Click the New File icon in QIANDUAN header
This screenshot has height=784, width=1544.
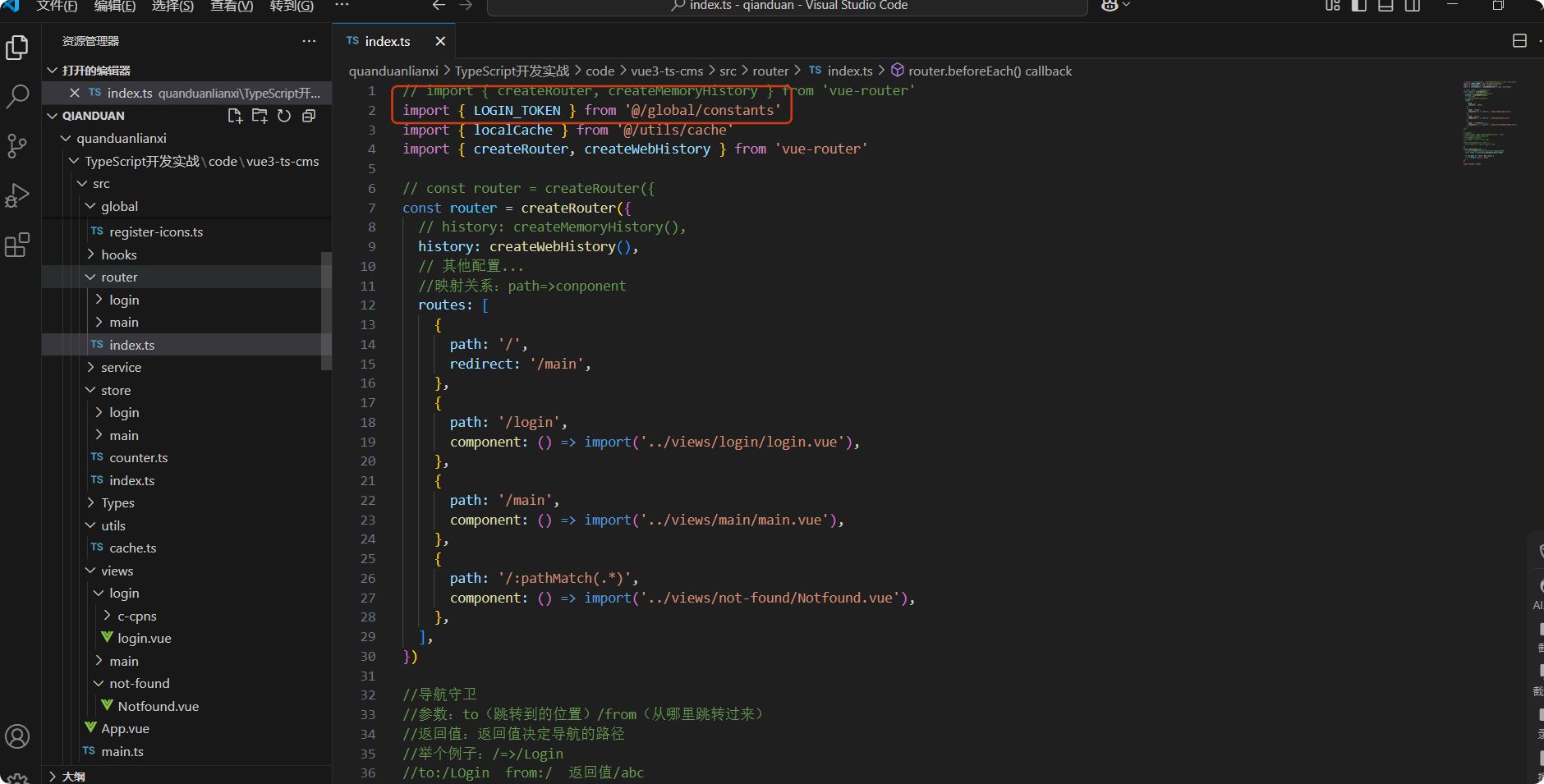[235, 116]
